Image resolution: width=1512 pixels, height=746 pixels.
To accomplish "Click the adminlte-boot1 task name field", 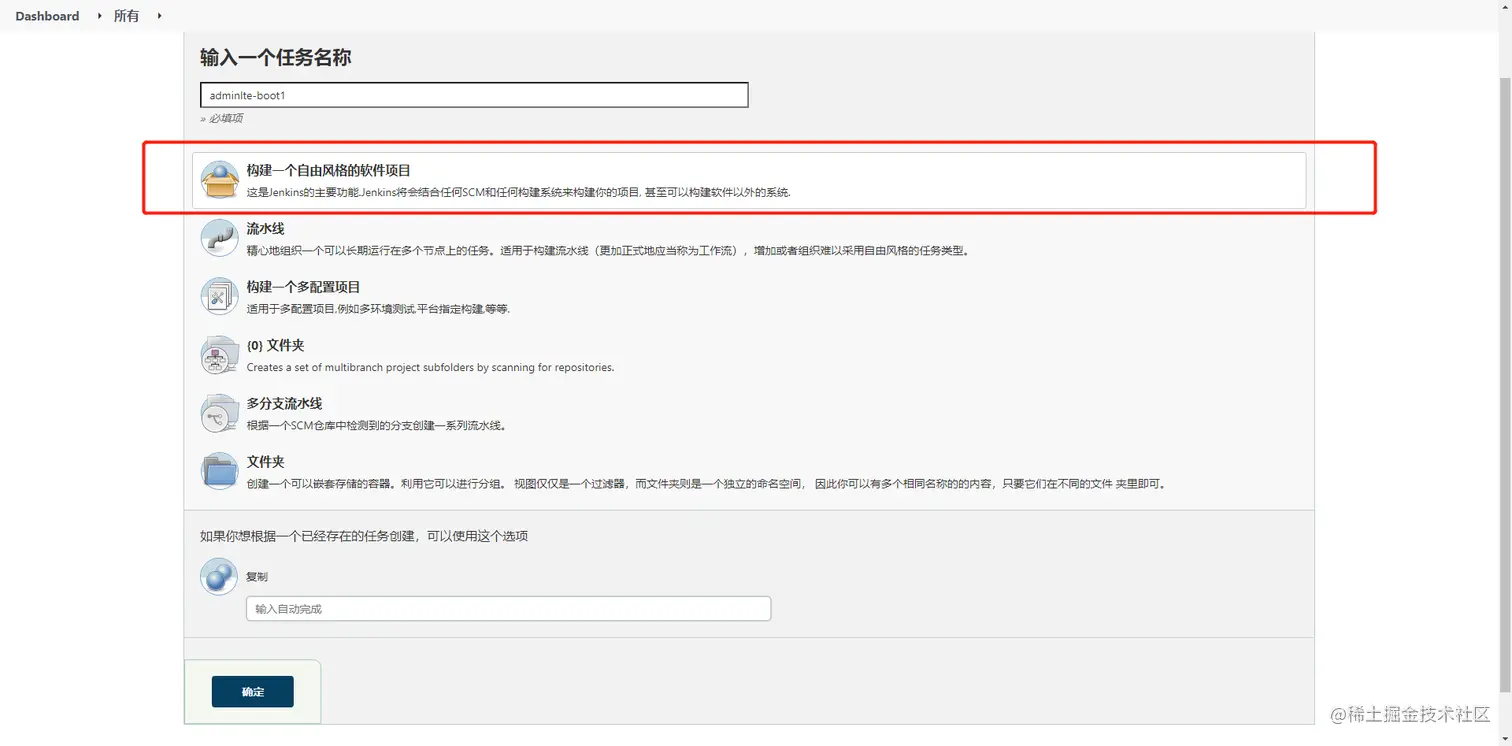I will [x=473, y=94].
